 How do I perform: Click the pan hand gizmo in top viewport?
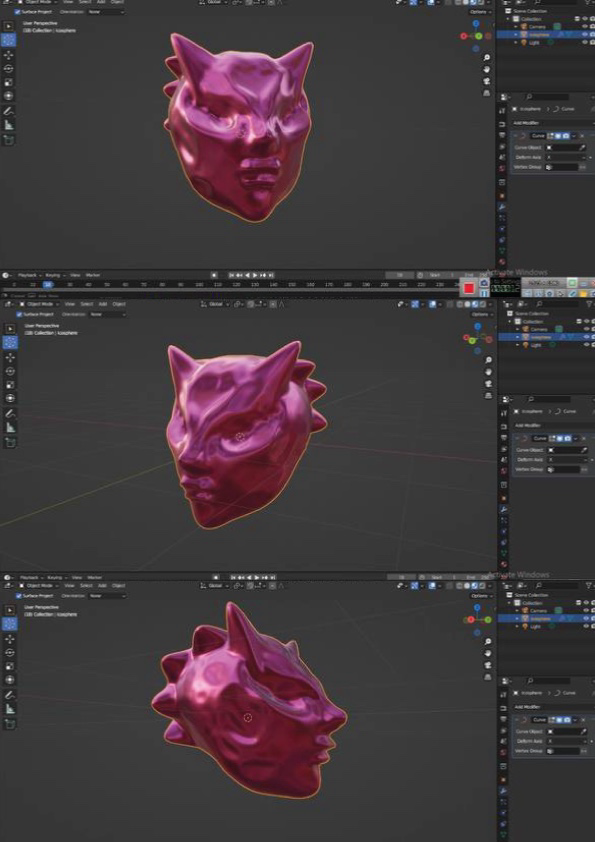(487, 69)
